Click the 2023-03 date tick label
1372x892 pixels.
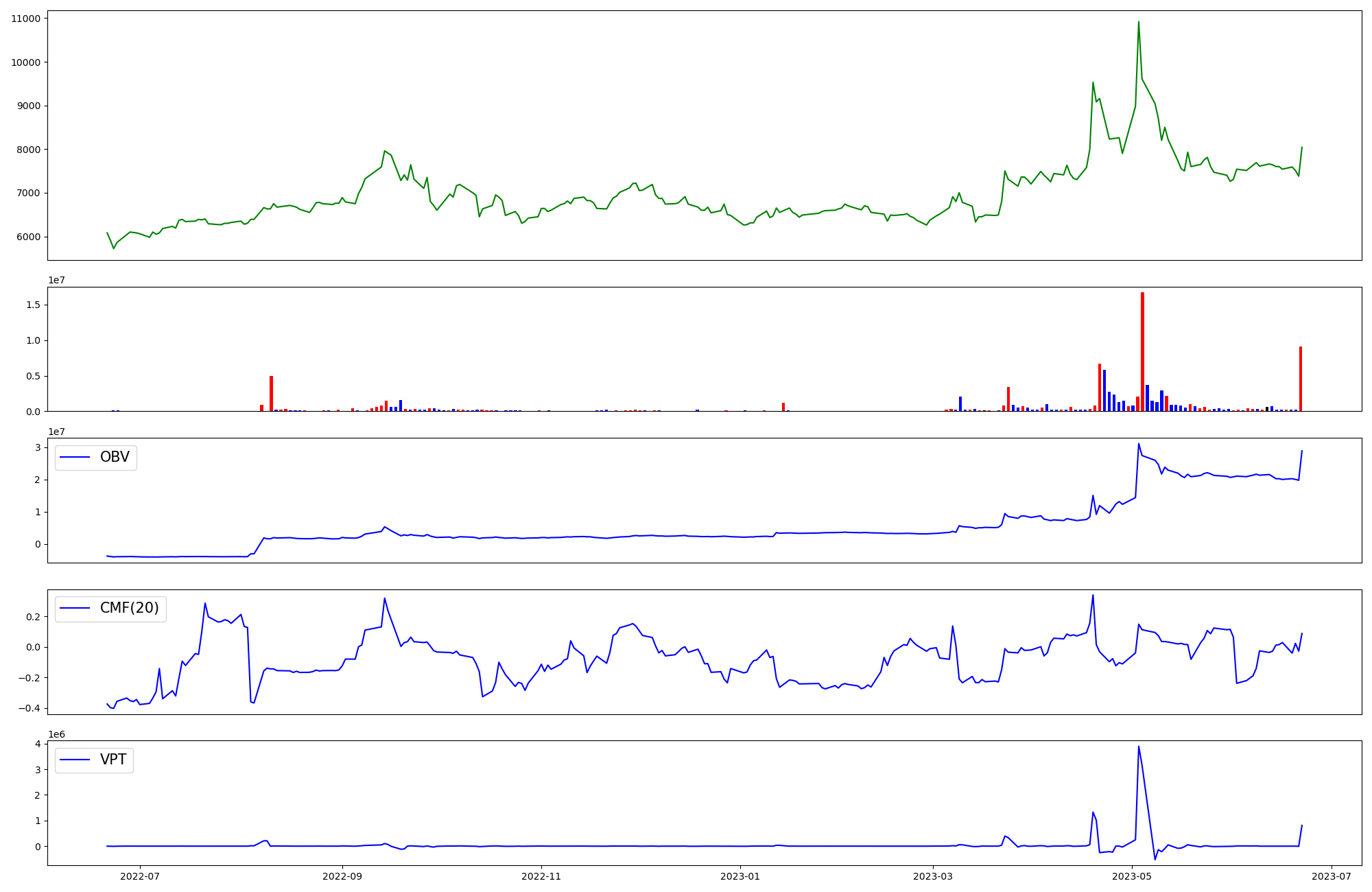click(933, 876)
